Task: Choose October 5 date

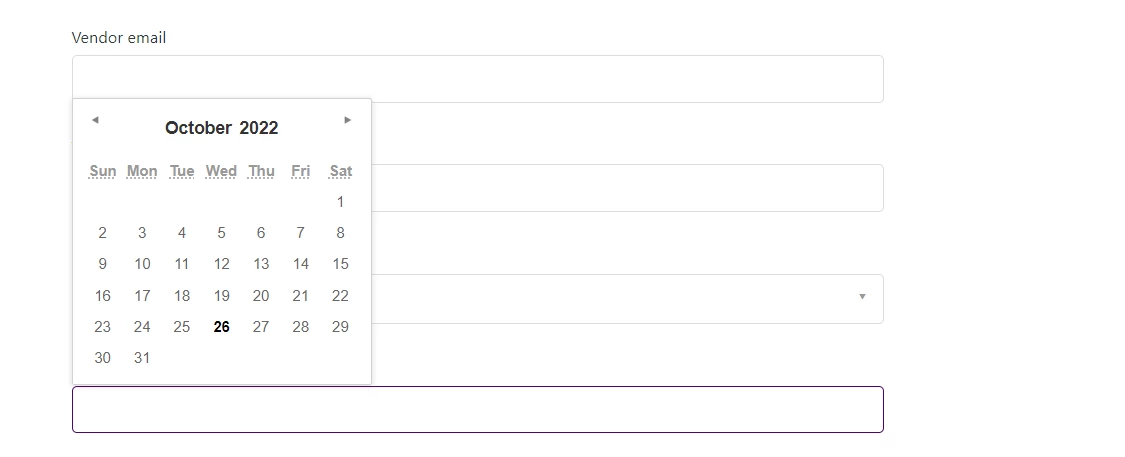Action: click(222, 233)
